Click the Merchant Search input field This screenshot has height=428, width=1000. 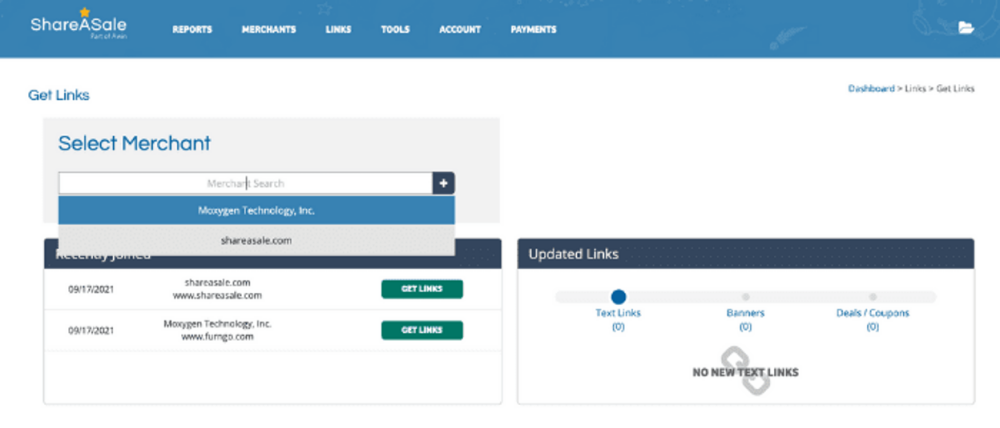pyautogui.click(x=245, y=183)
